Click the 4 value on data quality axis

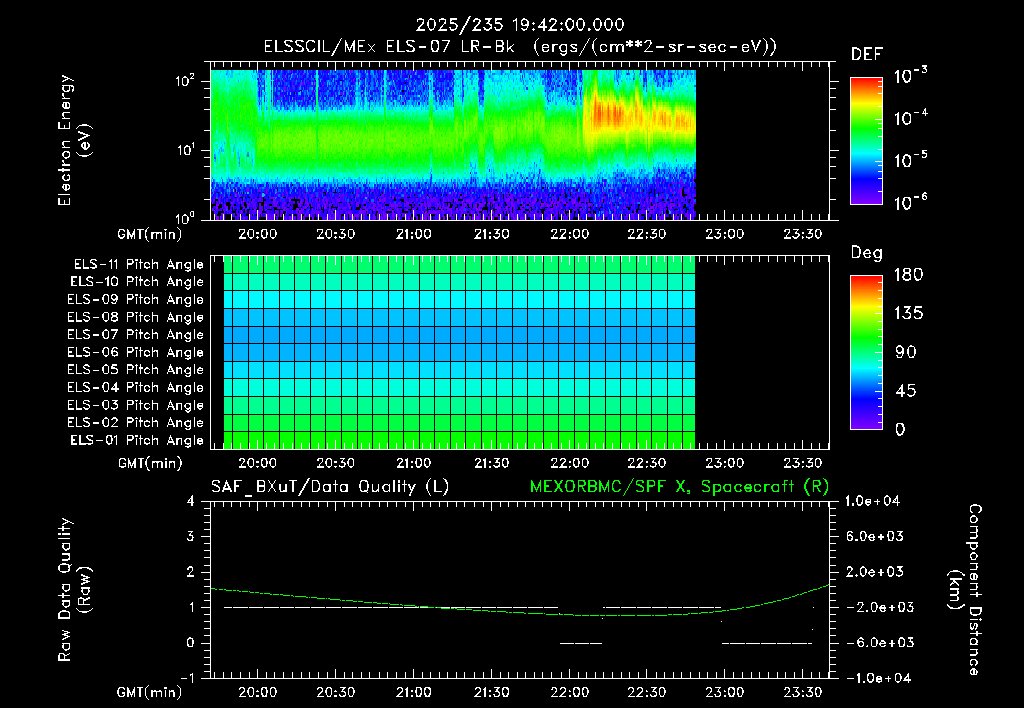click(x=191, y=501)
